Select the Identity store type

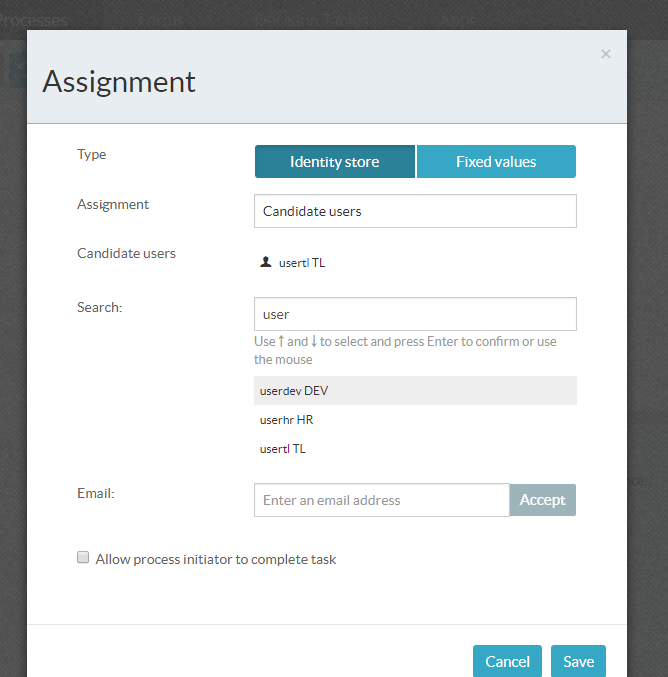pyautogui.click(x=334, y=161)
